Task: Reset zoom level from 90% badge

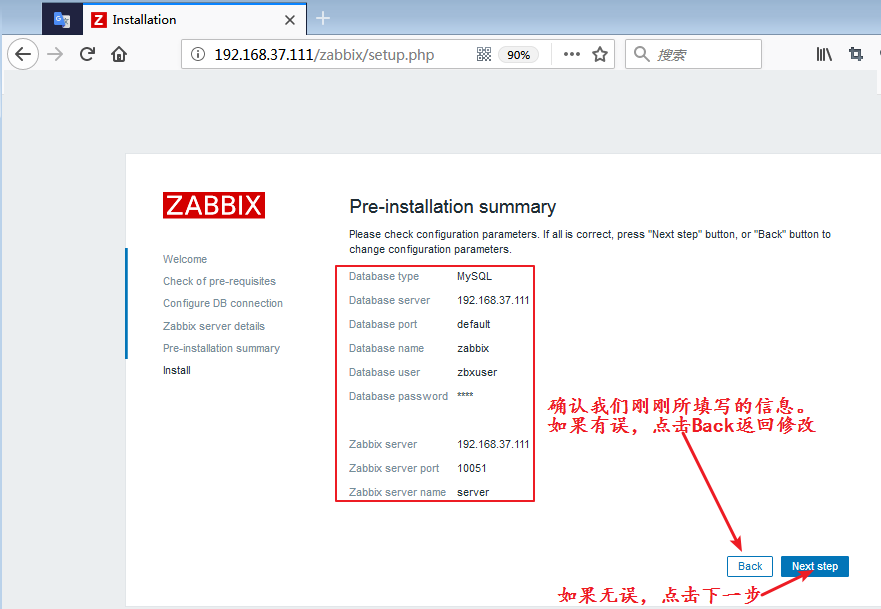Action: (518, 55)
